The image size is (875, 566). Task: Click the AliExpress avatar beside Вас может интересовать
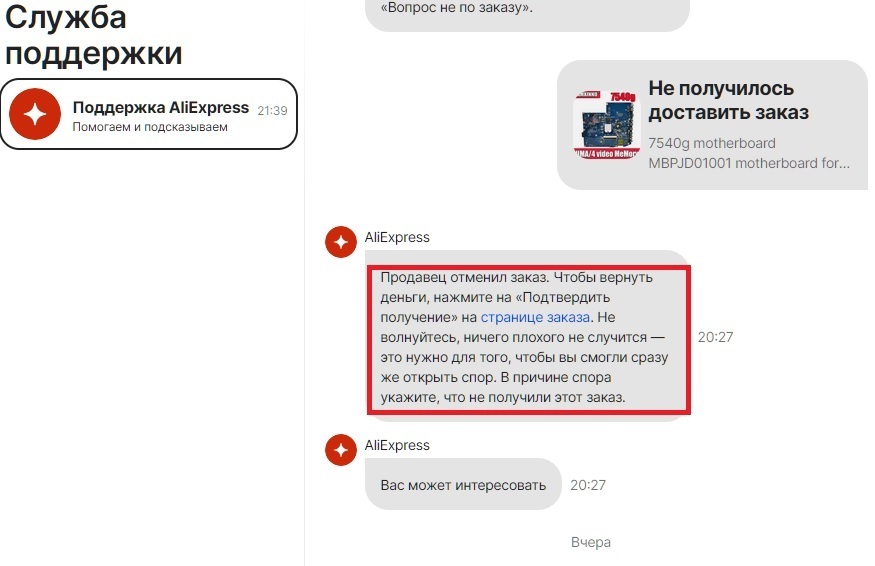341,450
